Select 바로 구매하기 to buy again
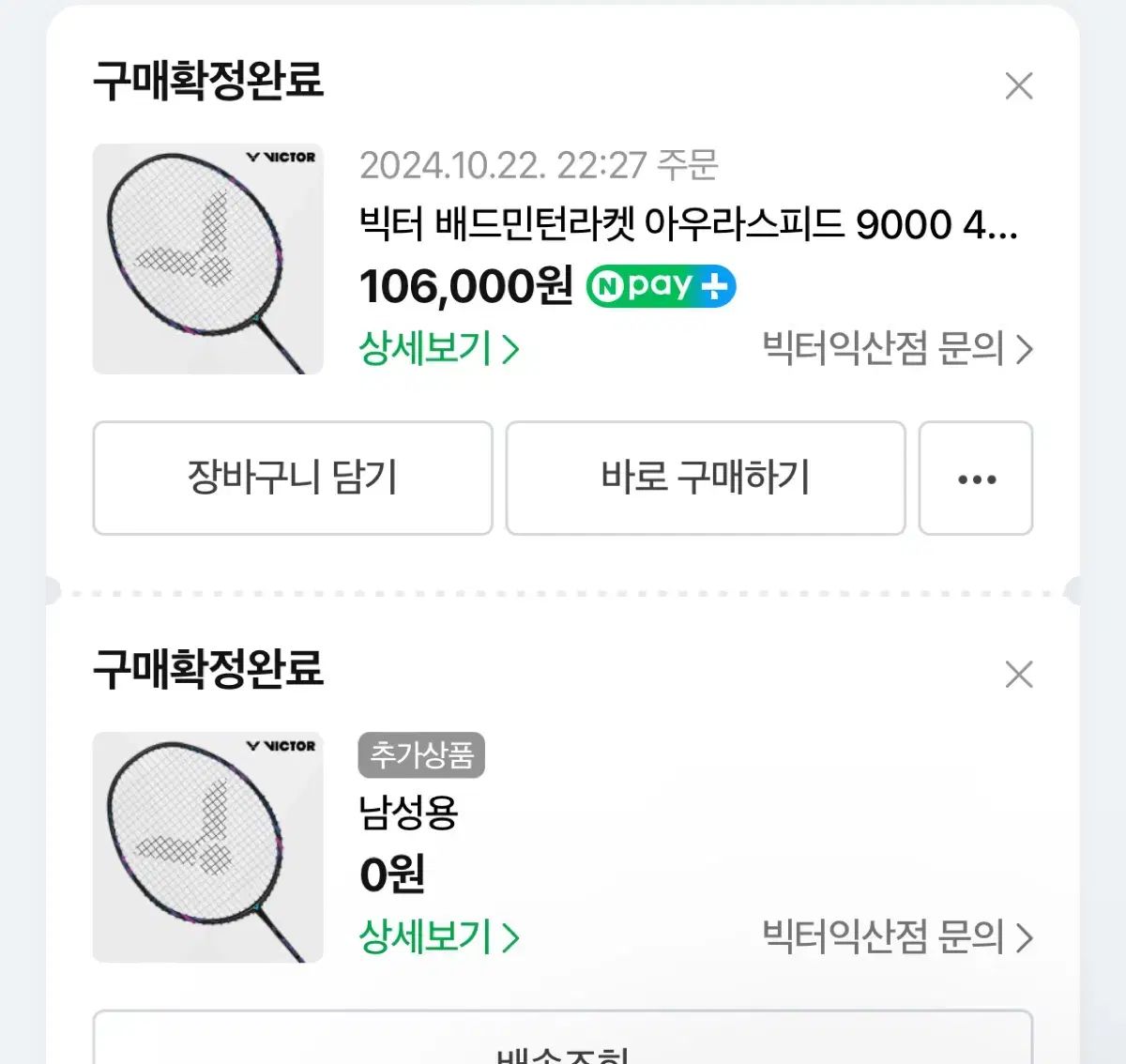Viewport: 1126px width, 1064px height. coord(706,479)
